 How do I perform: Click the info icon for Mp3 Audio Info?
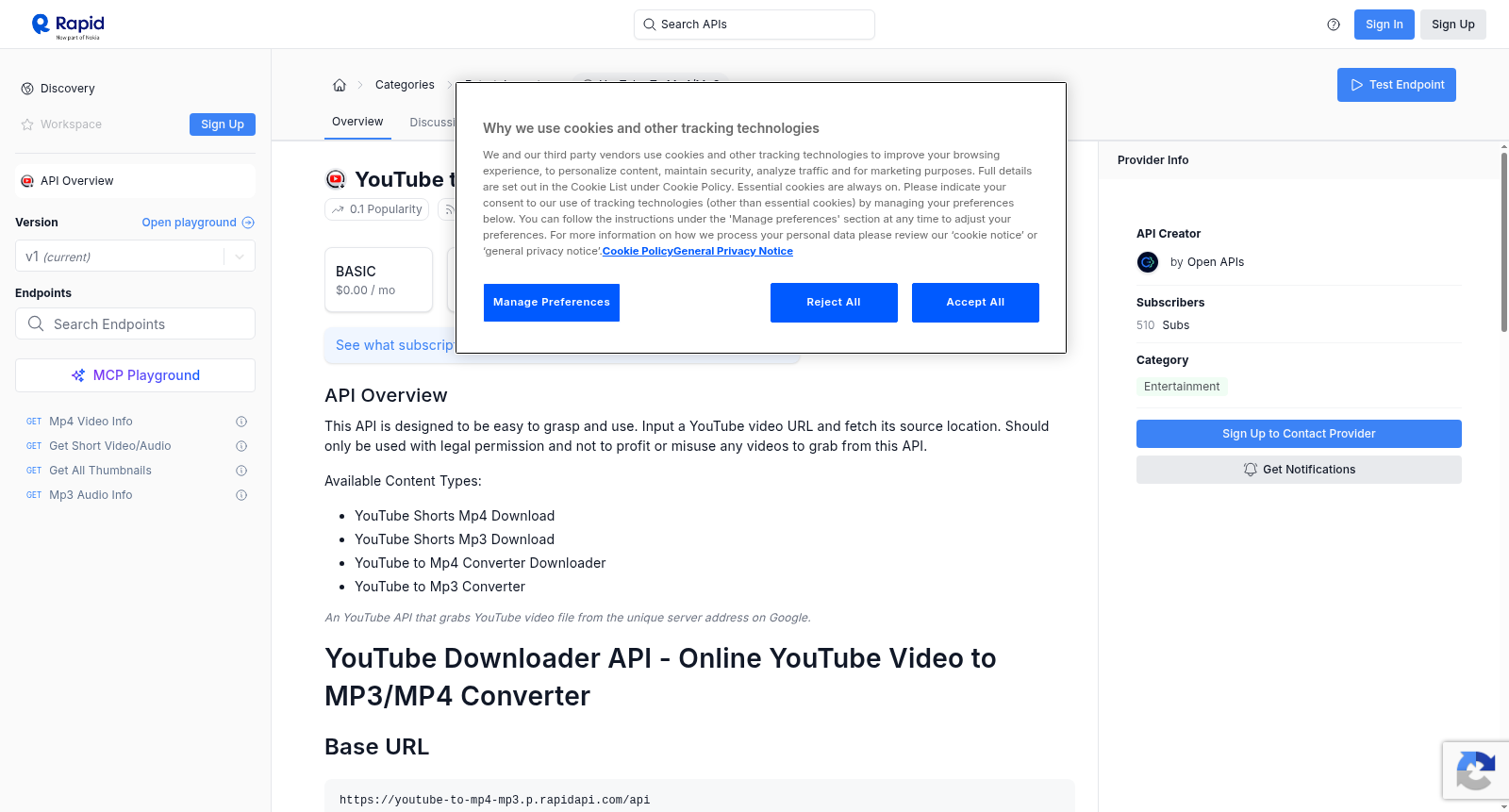click(x=241, y=495)
